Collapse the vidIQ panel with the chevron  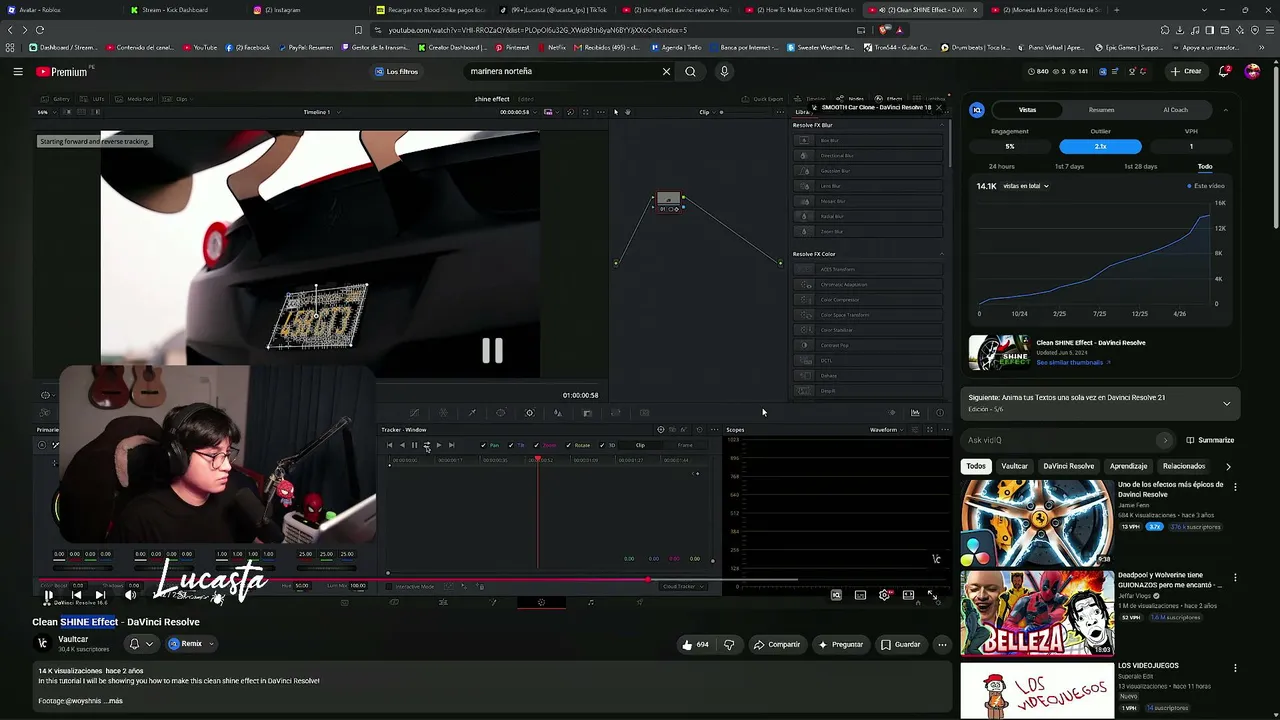(x=1226, y=110)
